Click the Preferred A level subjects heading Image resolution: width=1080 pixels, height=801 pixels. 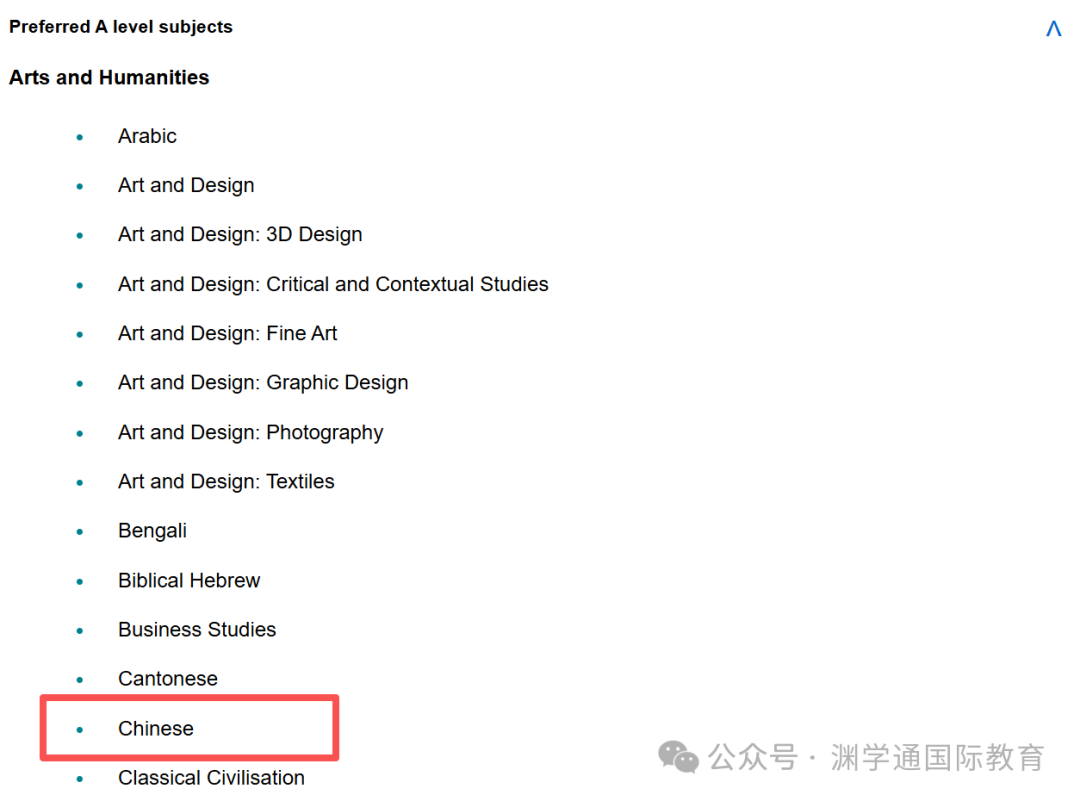click(x=121, y=27)
